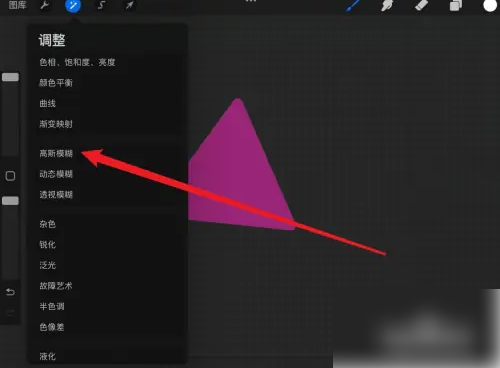Select the Transform arrow tool
500x368 pixels.
129,5
